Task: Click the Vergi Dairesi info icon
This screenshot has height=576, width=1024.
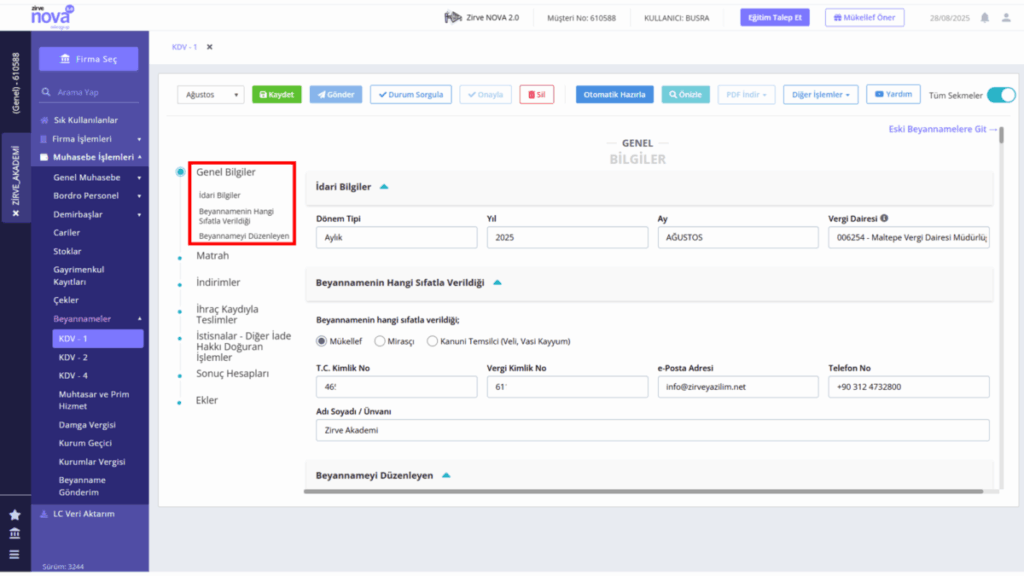Action: click(x=884, y=218)
